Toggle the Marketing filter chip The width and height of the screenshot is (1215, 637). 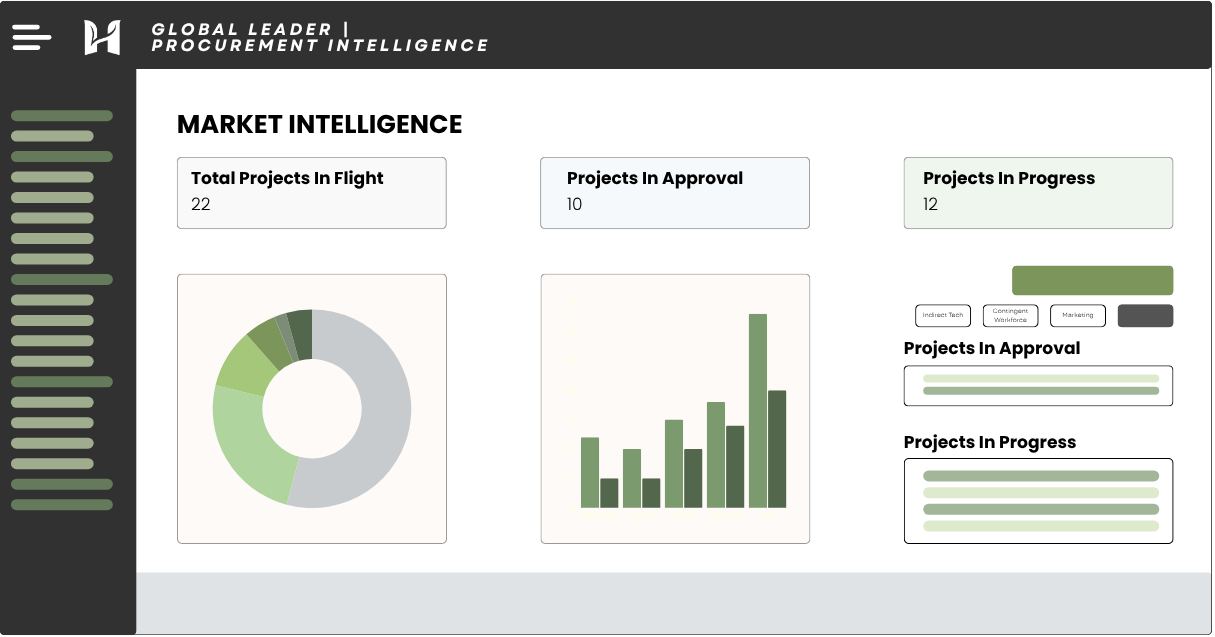point(1077,315)
